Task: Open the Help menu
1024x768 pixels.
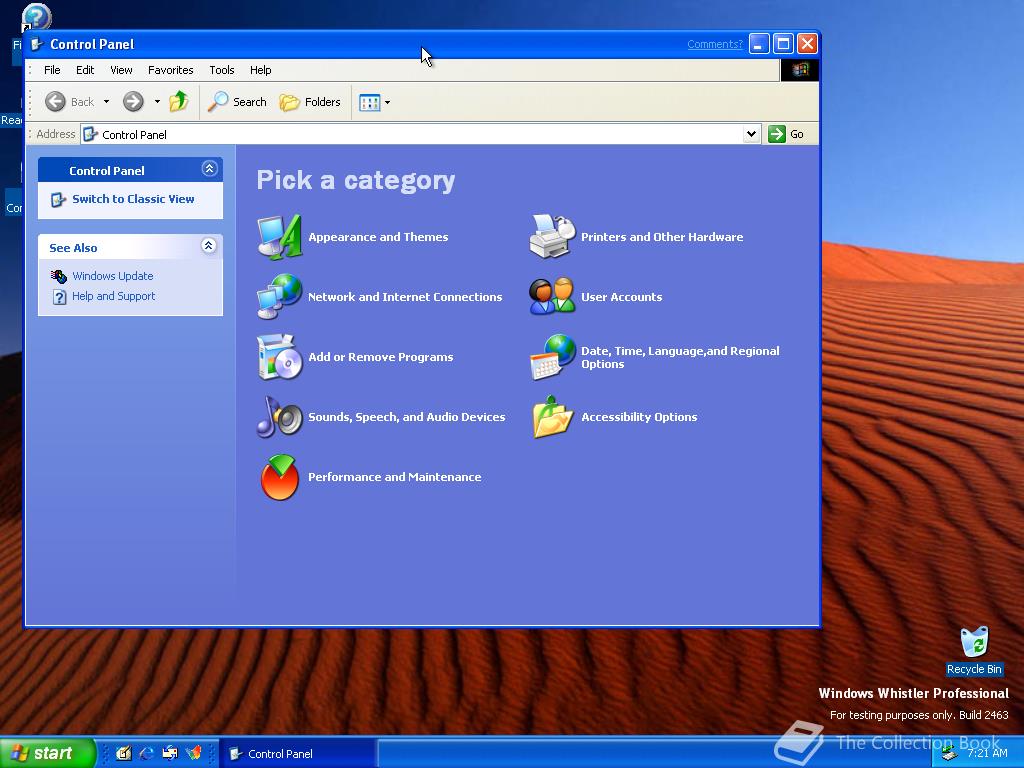Action: [261, 70]
